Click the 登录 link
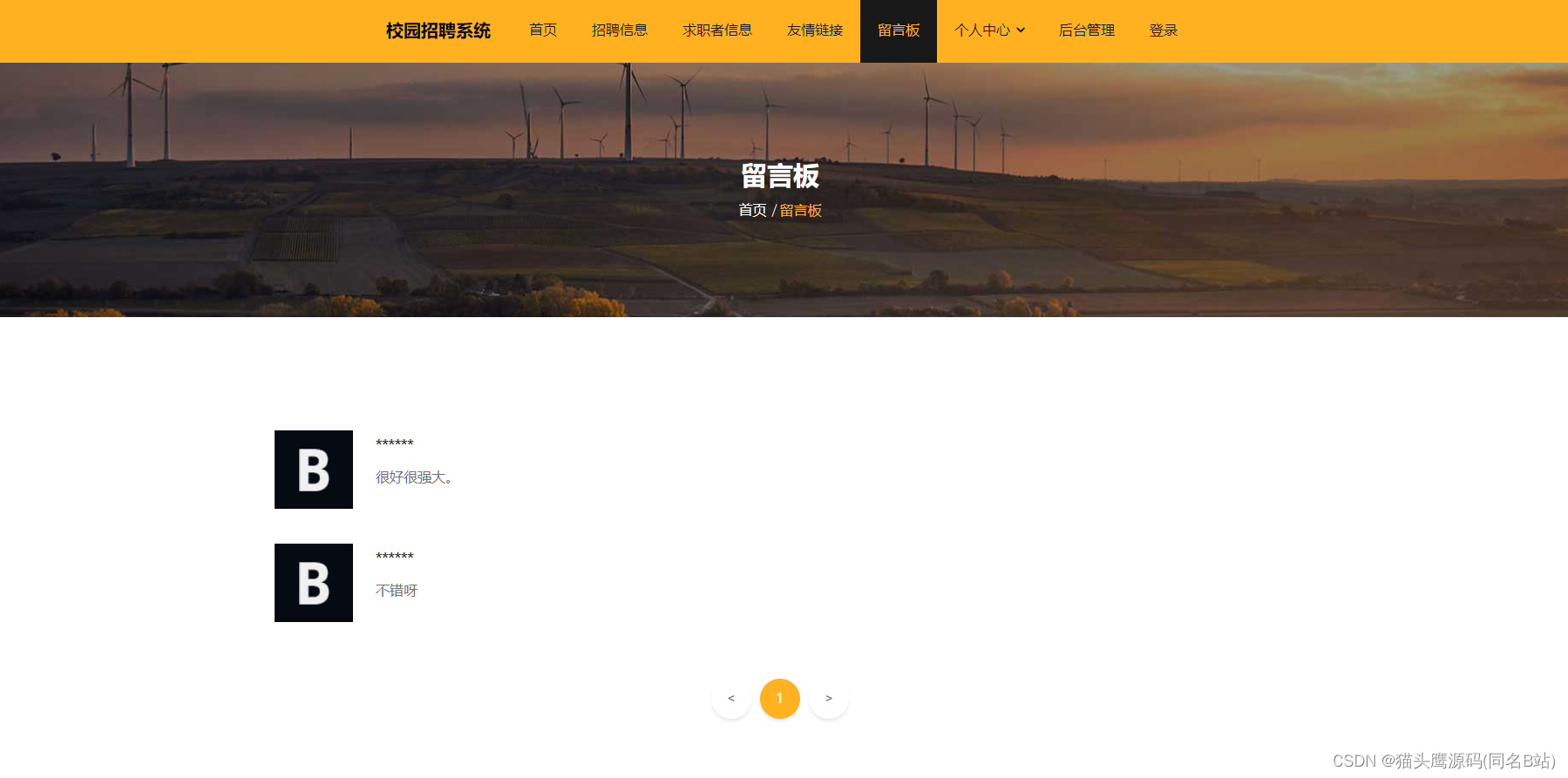 coord(1164,30)
